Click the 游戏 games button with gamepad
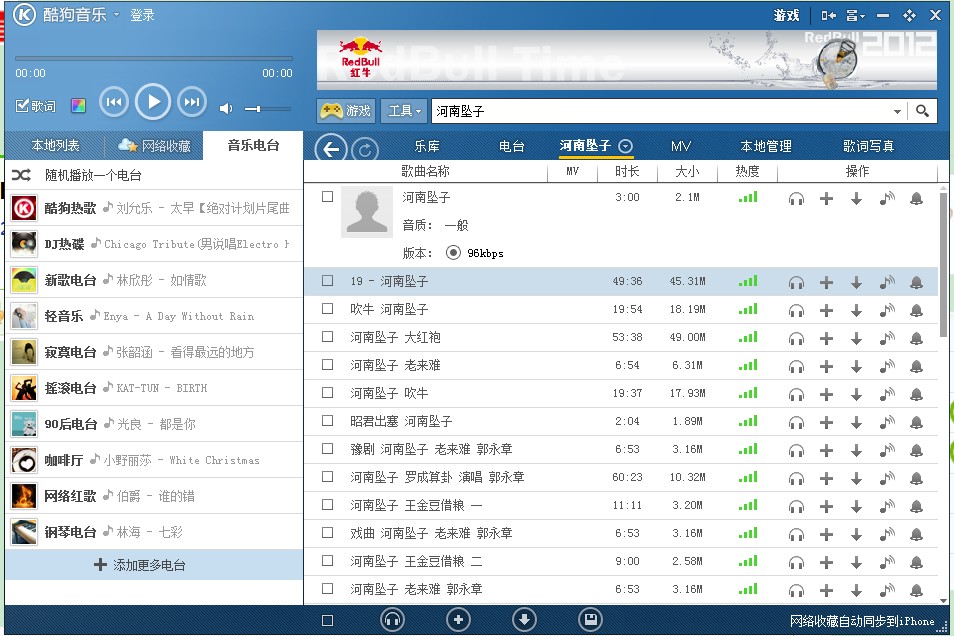The width and height of the screenshot is (954, 636). click(x=346, y=111)
